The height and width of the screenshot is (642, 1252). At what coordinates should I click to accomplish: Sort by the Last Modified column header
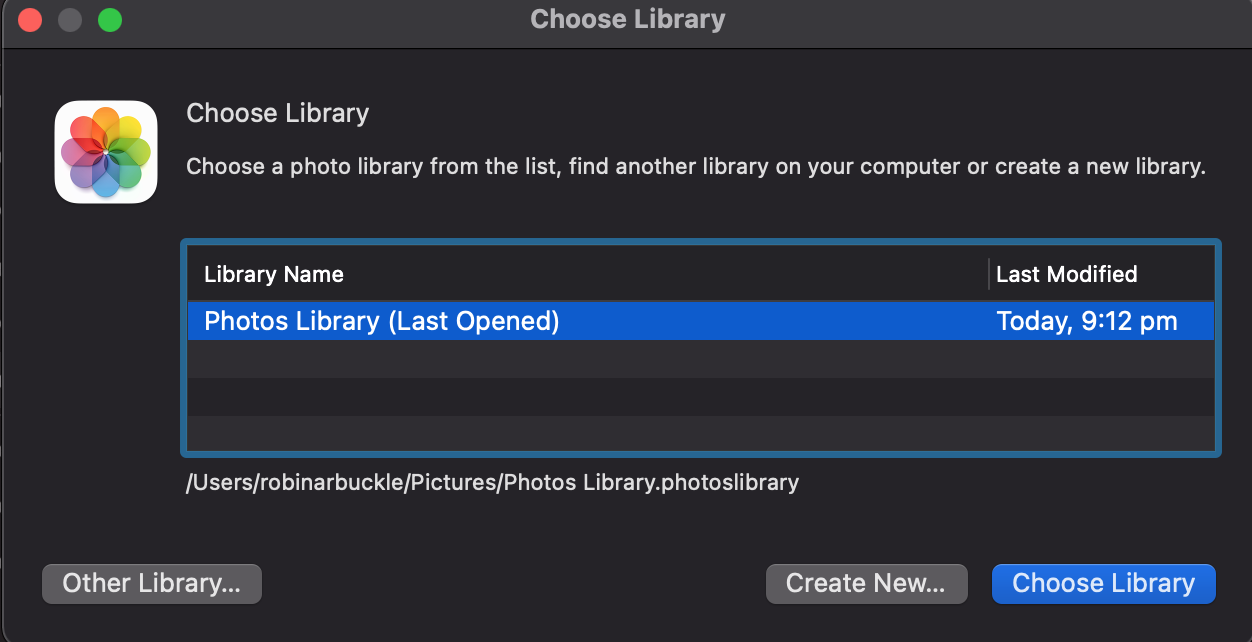1067,274
